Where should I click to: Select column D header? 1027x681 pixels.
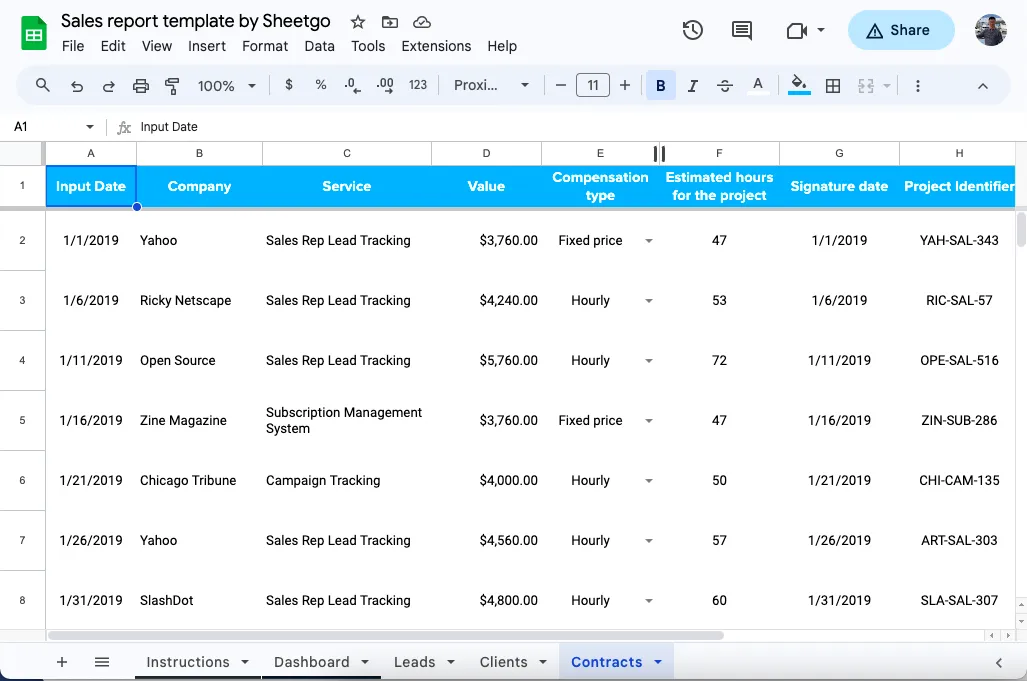(x=486, y=153)
